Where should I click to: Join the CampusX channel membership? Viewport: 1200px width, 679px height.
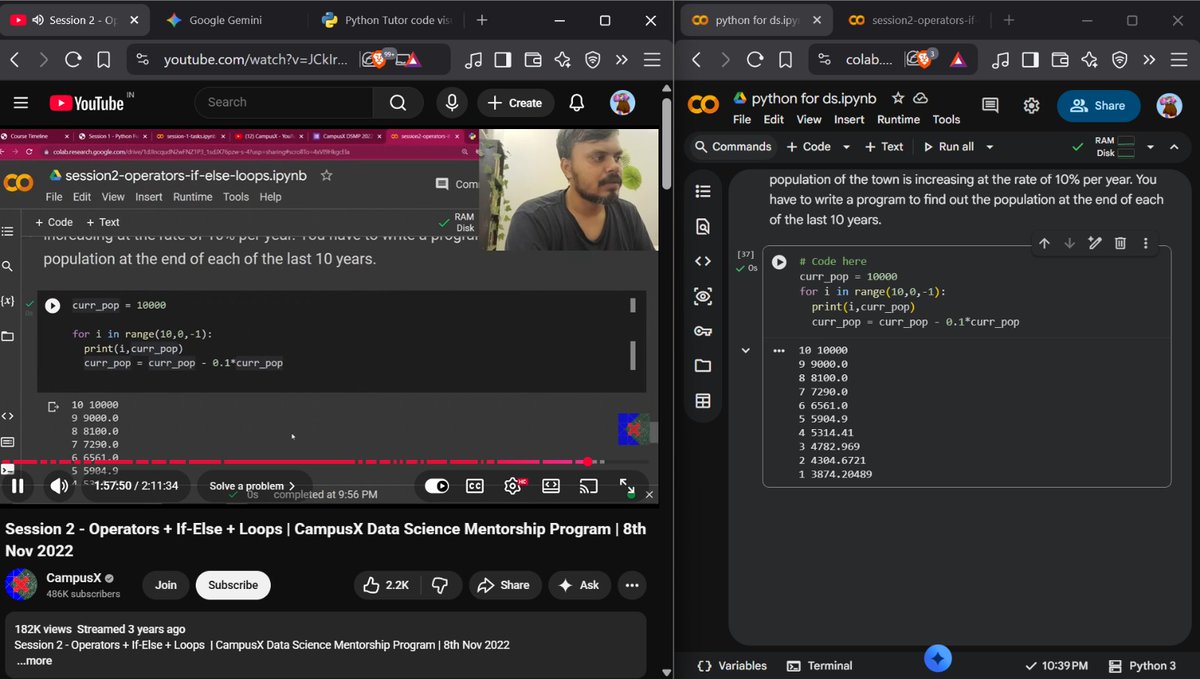(x=166, y=585)
